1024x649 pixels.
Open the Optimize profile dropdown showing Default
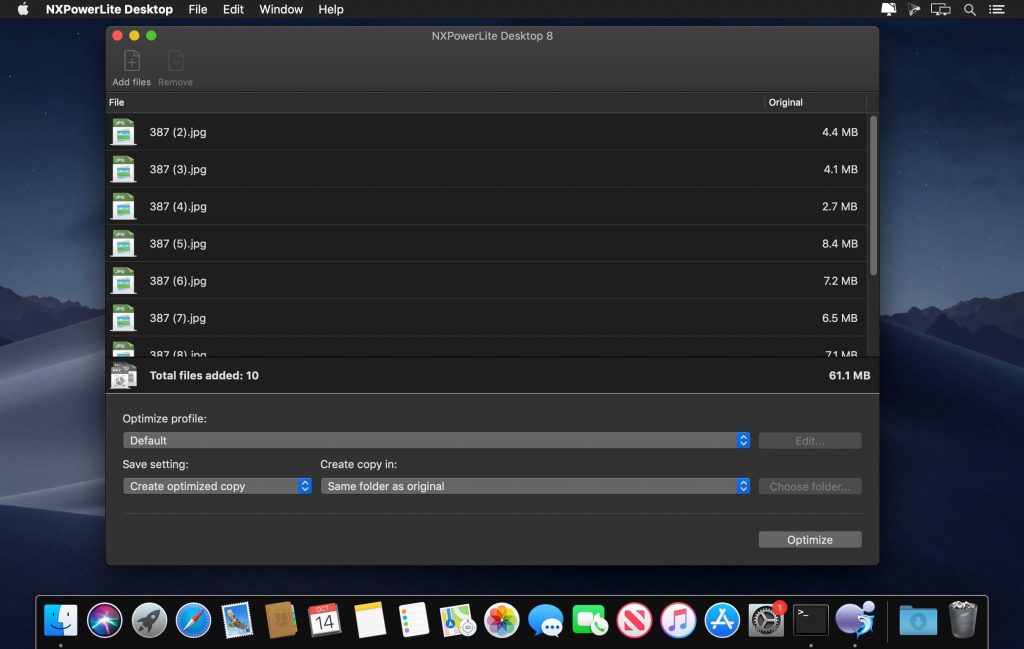click(437, 440)
